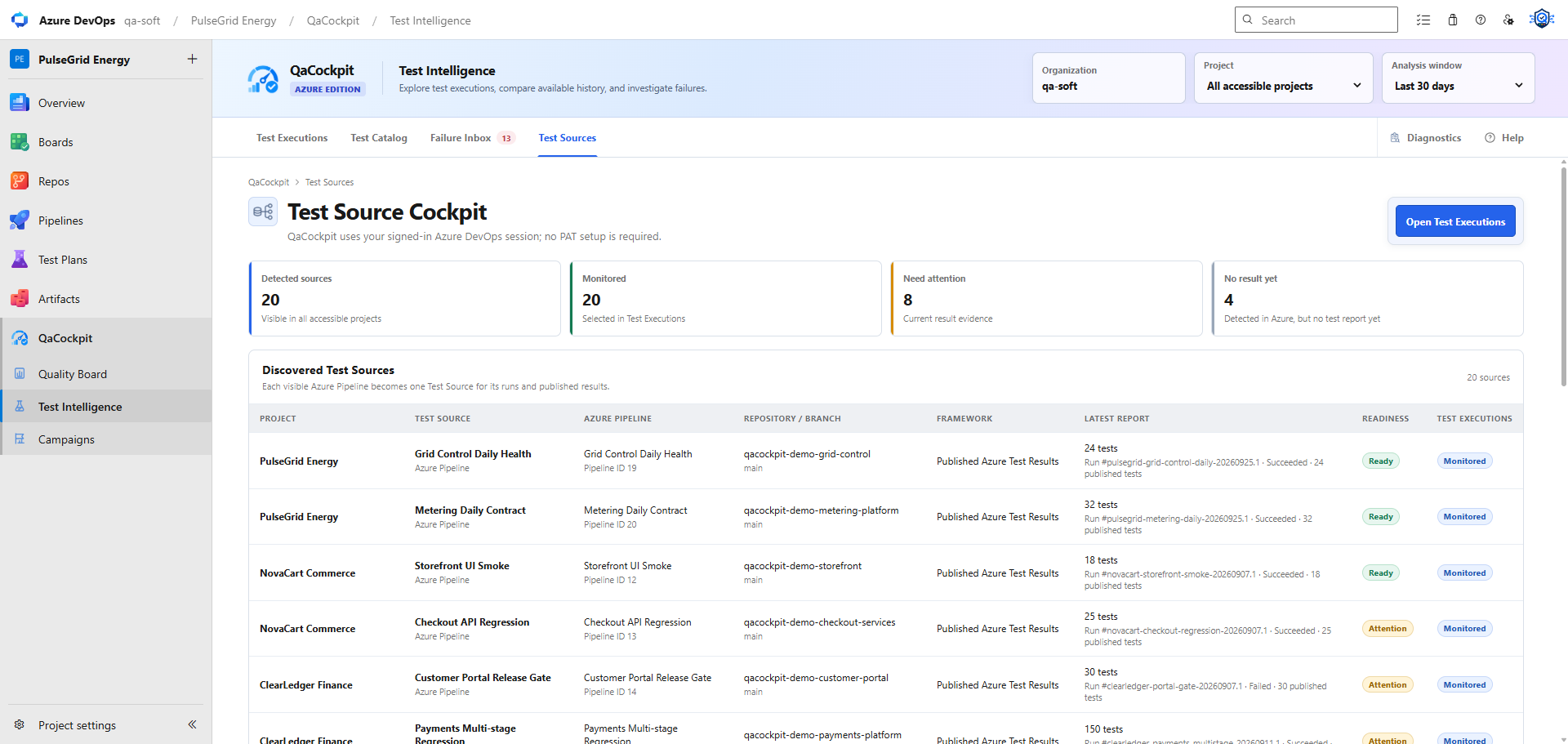Collapse the sidebar with the double chevron
This screenshot has height=744, width=1568.
tap(192, 724)
